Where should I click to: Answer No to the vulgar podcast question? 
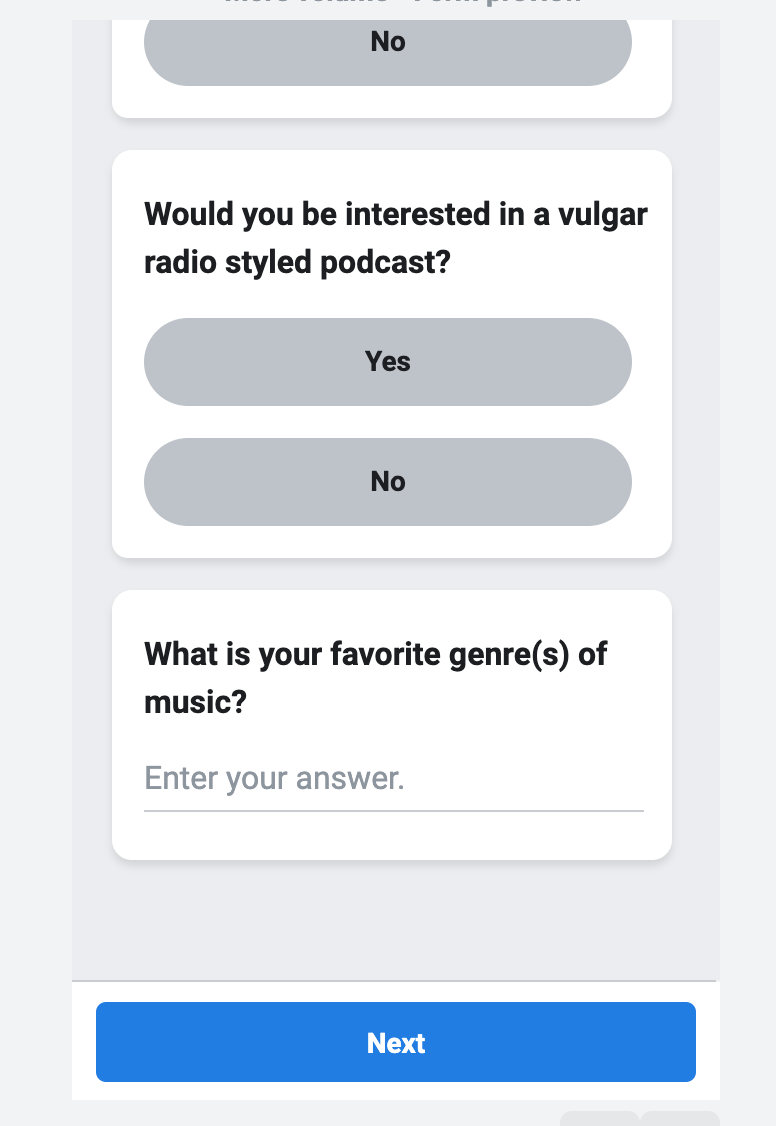point(388,482)
